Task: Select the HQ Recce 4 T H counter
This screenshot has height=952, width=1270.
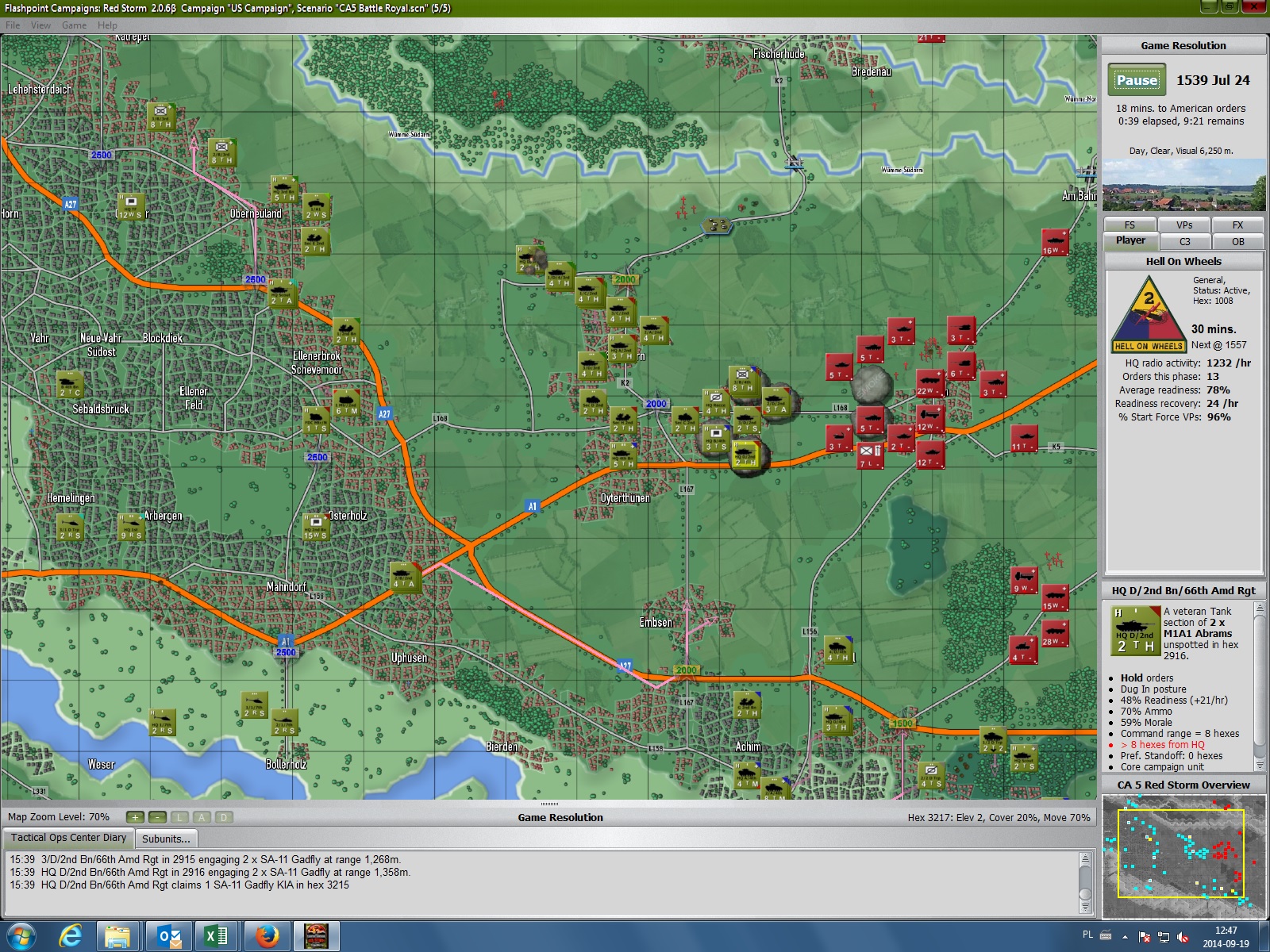Action: point(715,402)
